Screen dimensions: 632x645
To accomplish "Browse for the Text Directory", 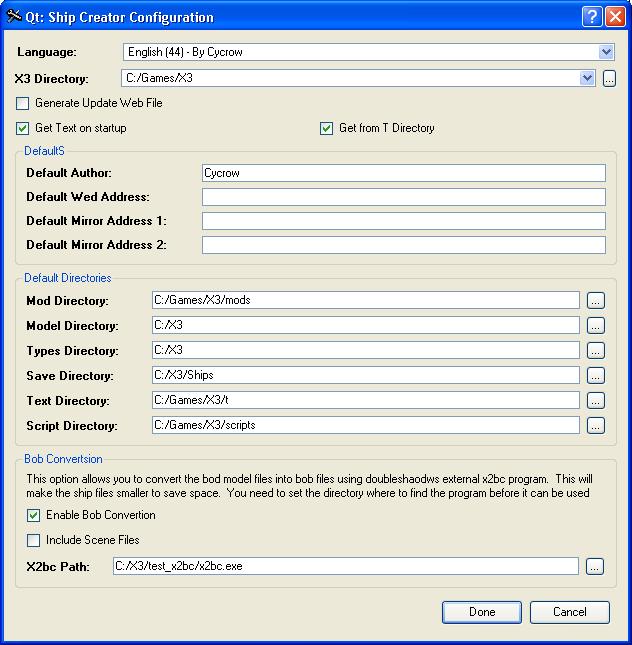I will [x=595, y=400].
